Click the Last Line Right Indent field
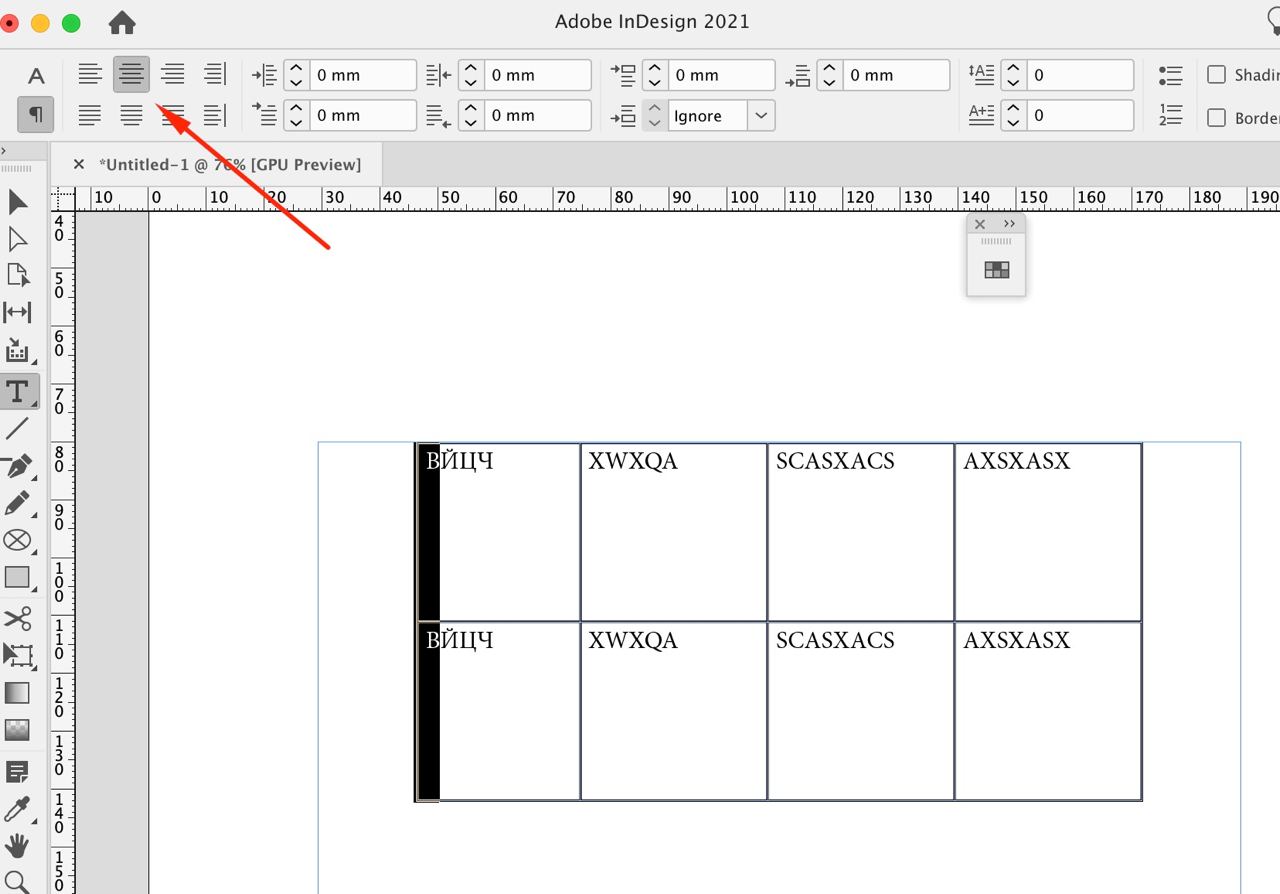Screen dimensions: 1280x894 coord(538,115)
